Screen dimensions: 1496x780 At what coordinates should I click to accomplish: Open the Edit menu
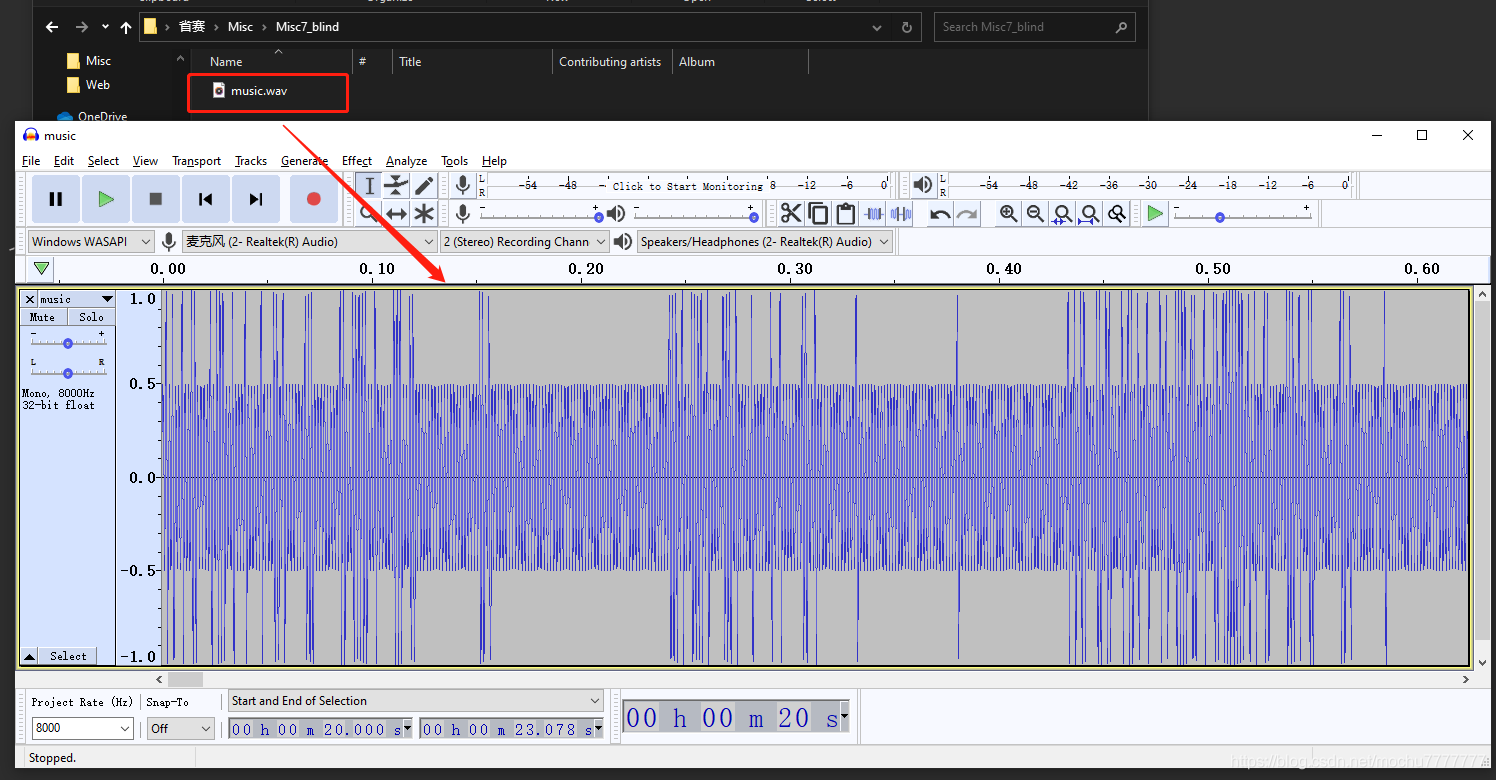(64, 161)
